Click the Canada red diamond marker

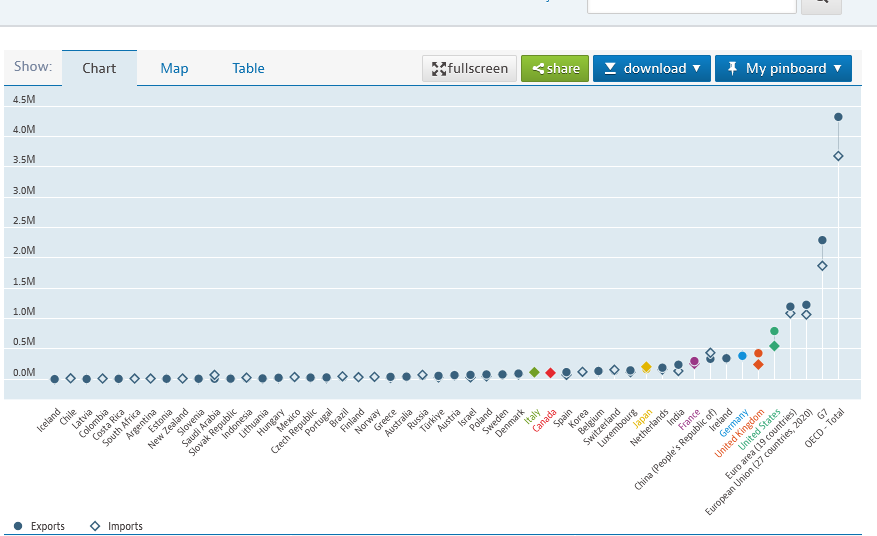[x=550, y=373]
